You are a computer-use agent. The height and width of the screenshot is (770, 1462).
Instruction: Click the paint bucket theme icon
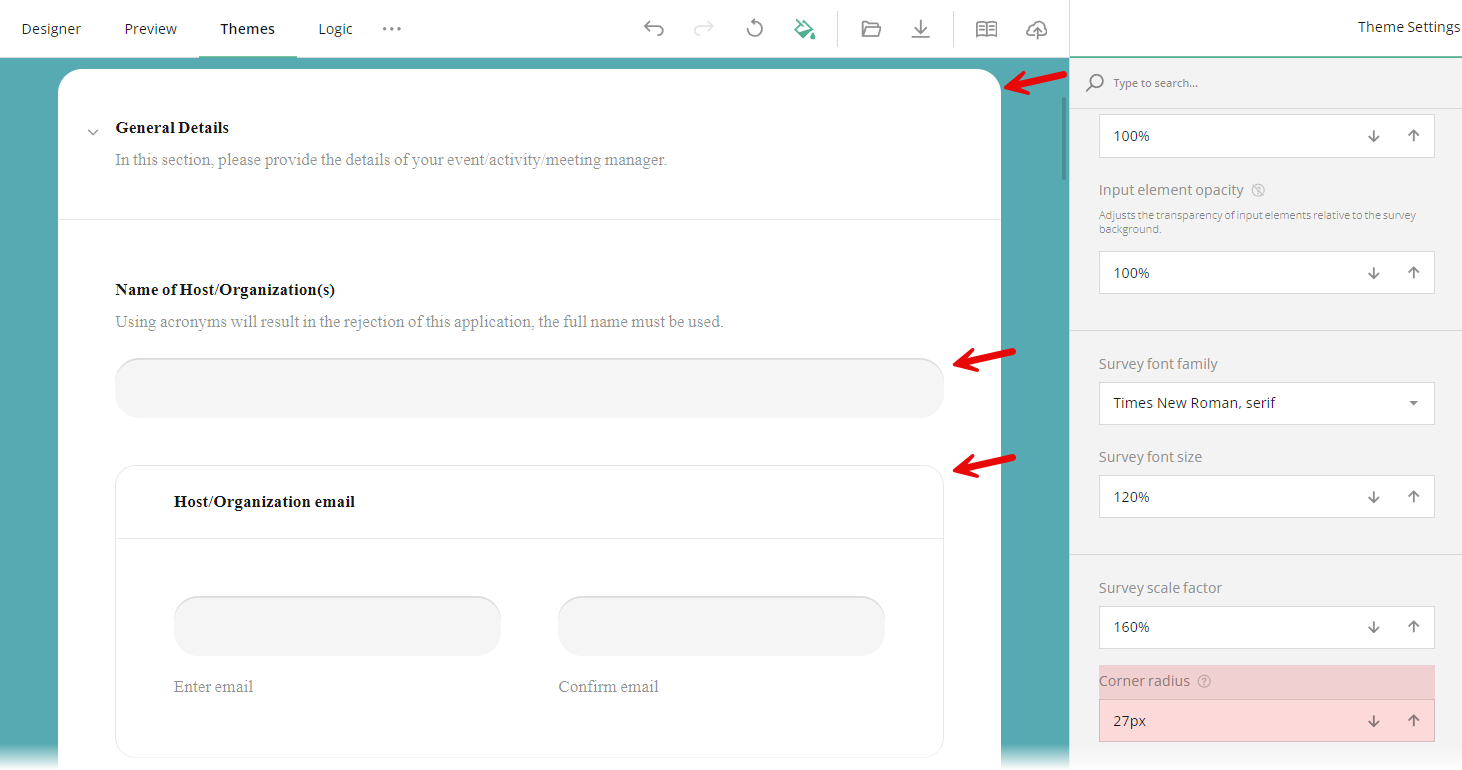point(805,29)
